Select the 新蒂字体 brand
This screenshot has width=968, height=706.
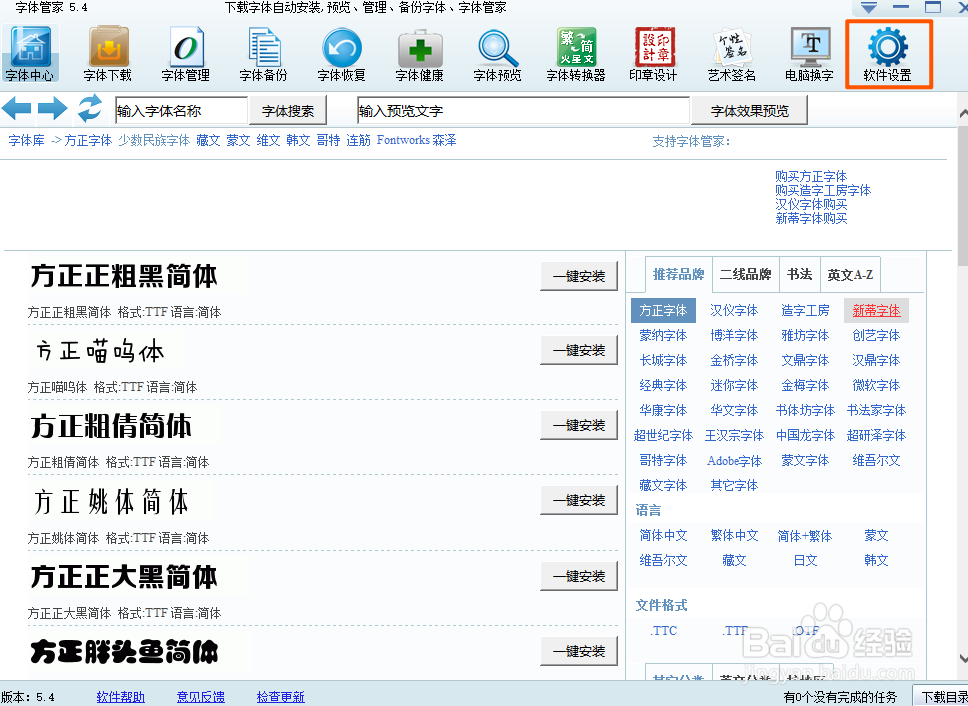click(x=876, y=310)
